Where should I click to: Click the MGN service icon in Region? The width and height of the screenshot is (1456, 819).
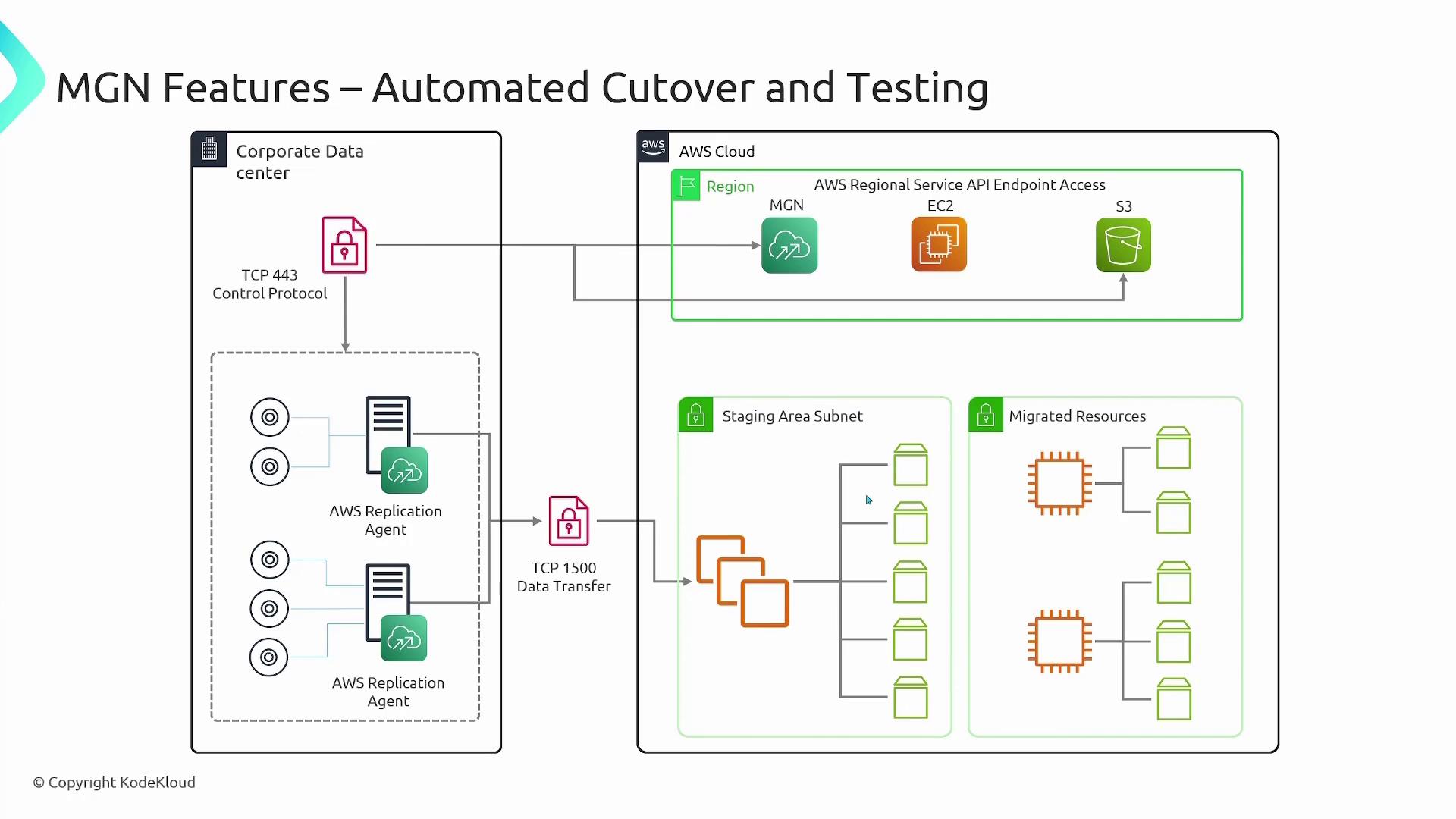pyautogui.click(x=789, y=246)
